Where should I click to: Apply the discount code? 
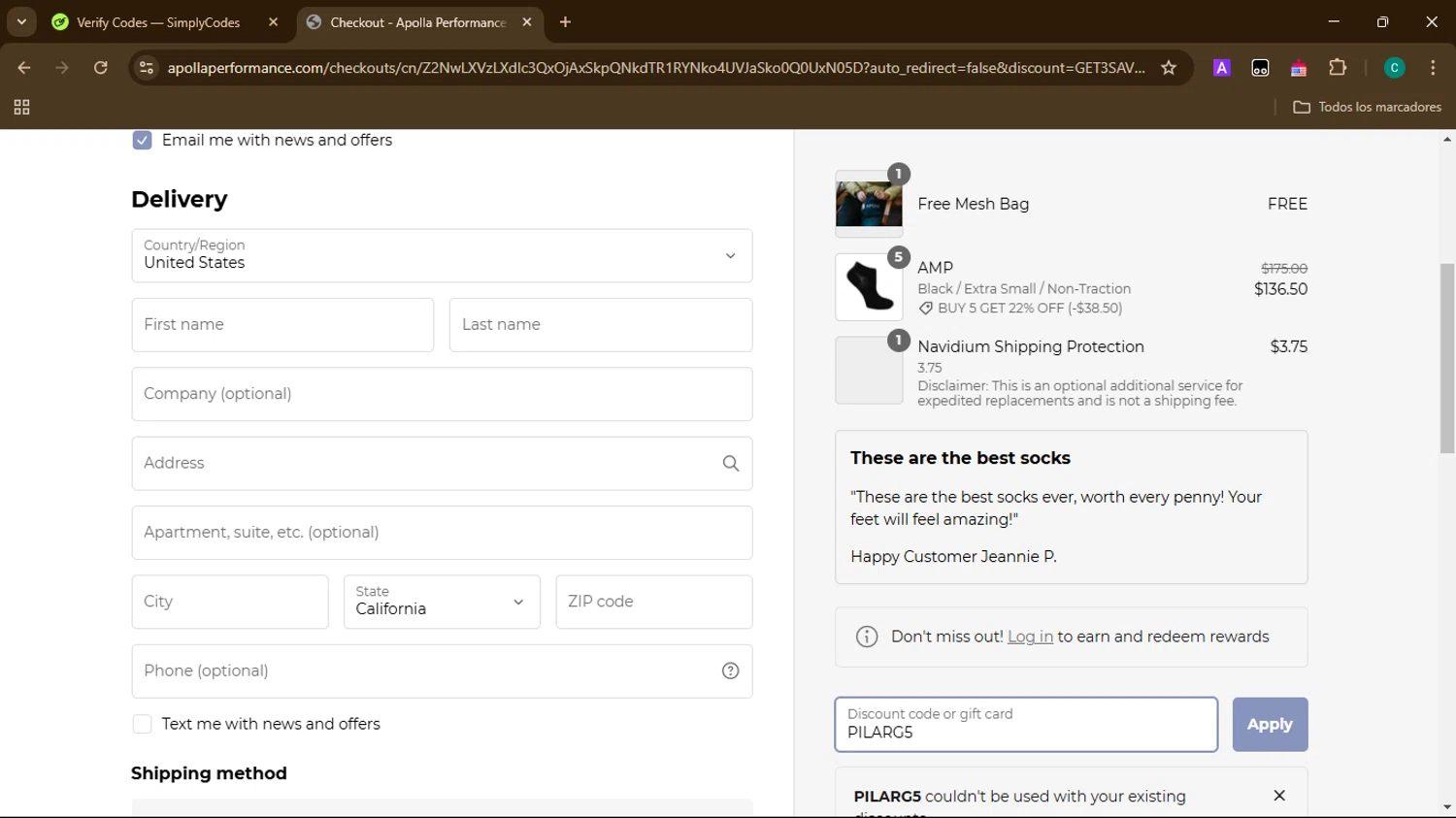(1270, 725)
